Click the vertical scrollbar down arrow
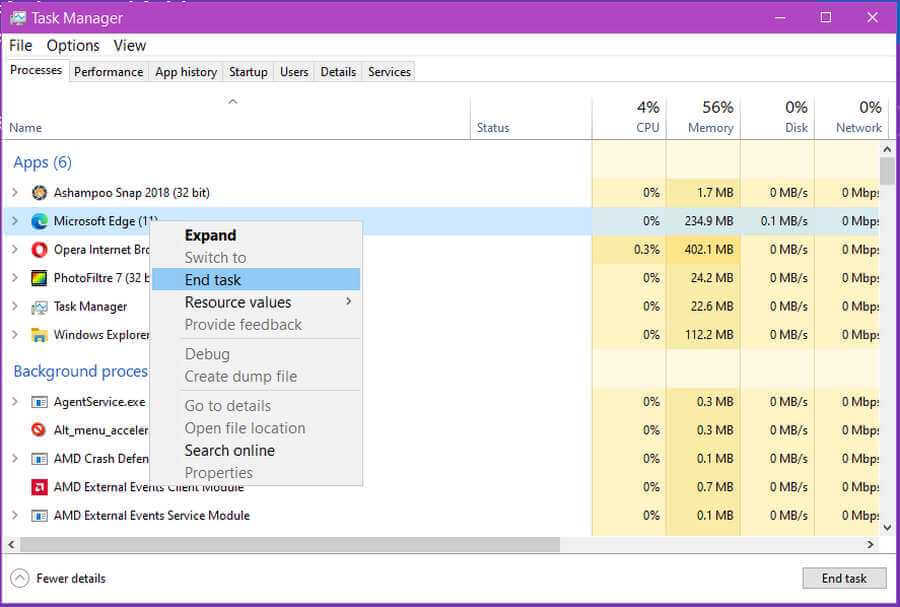Image resolution: width=900 pixels, height=607 pixels. [887, 526]
